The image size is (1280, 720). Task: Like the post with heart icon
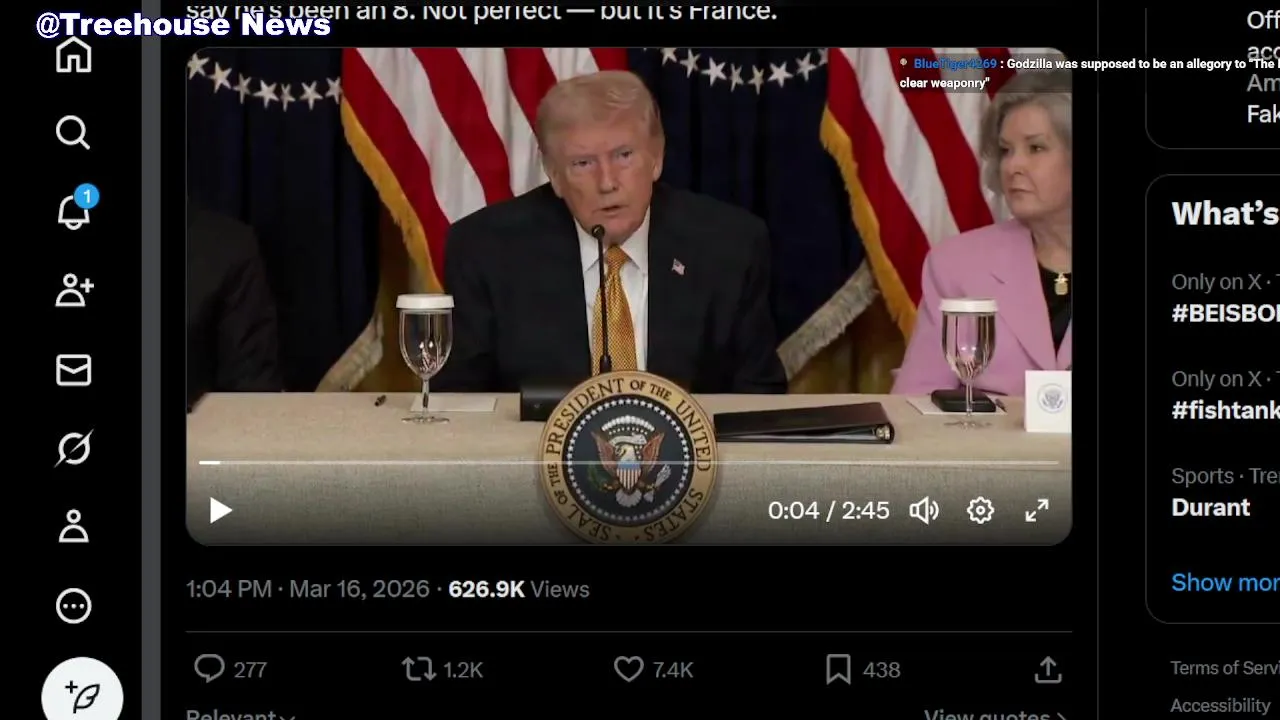click(628, 669)
